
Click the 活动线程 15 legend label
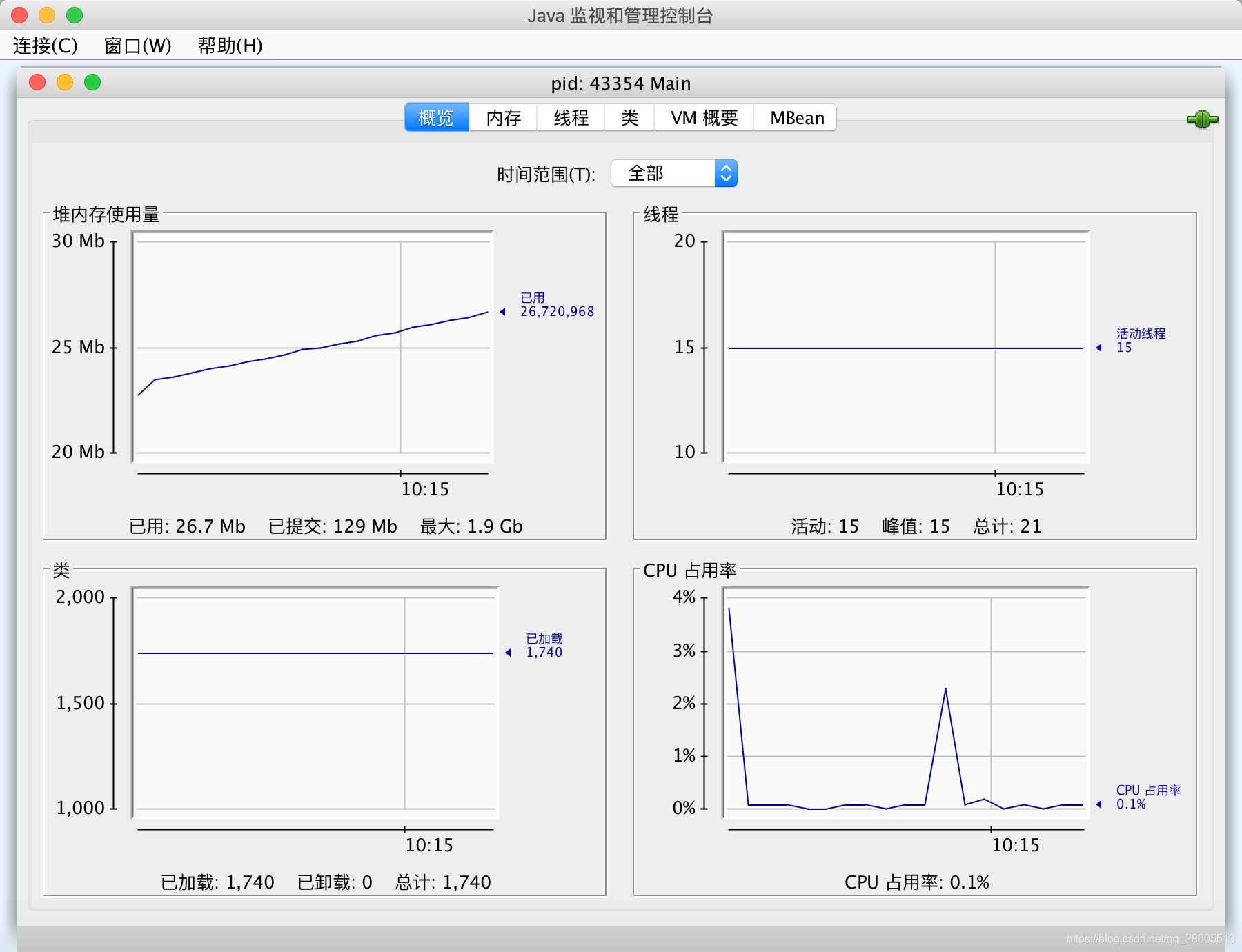(x=1141, y=340)
